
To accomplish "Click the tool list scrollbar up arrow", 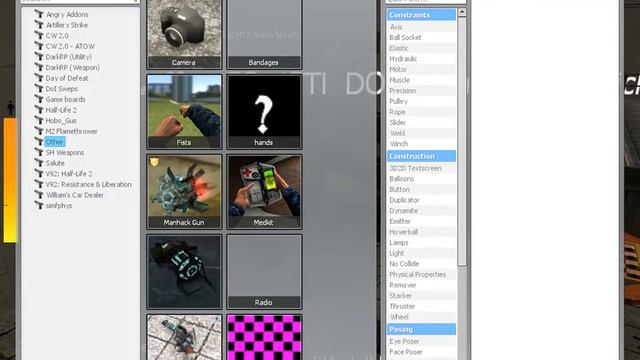I will coord(462,12).
